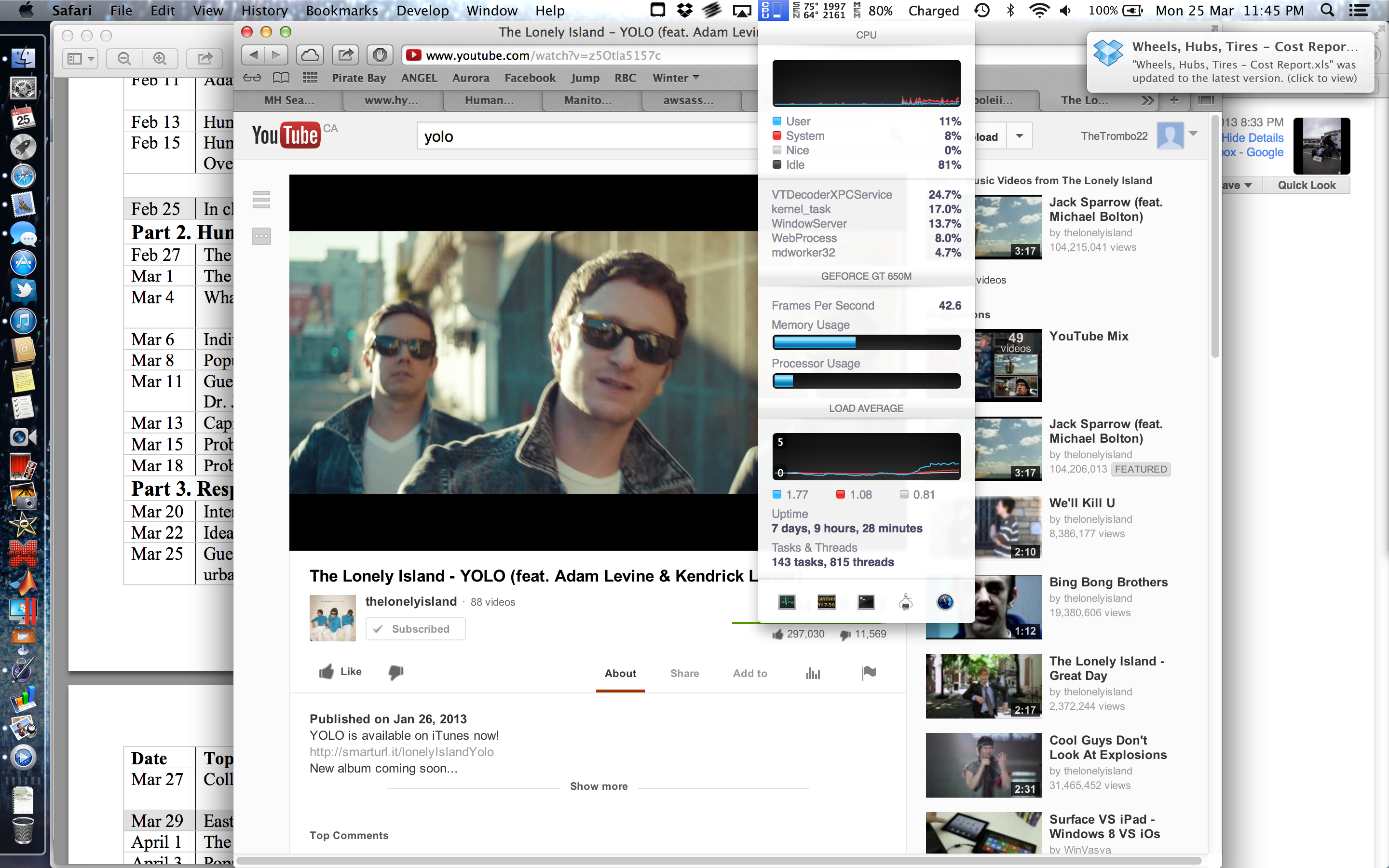This screenshot has height=868, width=1389.
Task: Open a new Safari tab with plus button
Action: (1174, 100)
